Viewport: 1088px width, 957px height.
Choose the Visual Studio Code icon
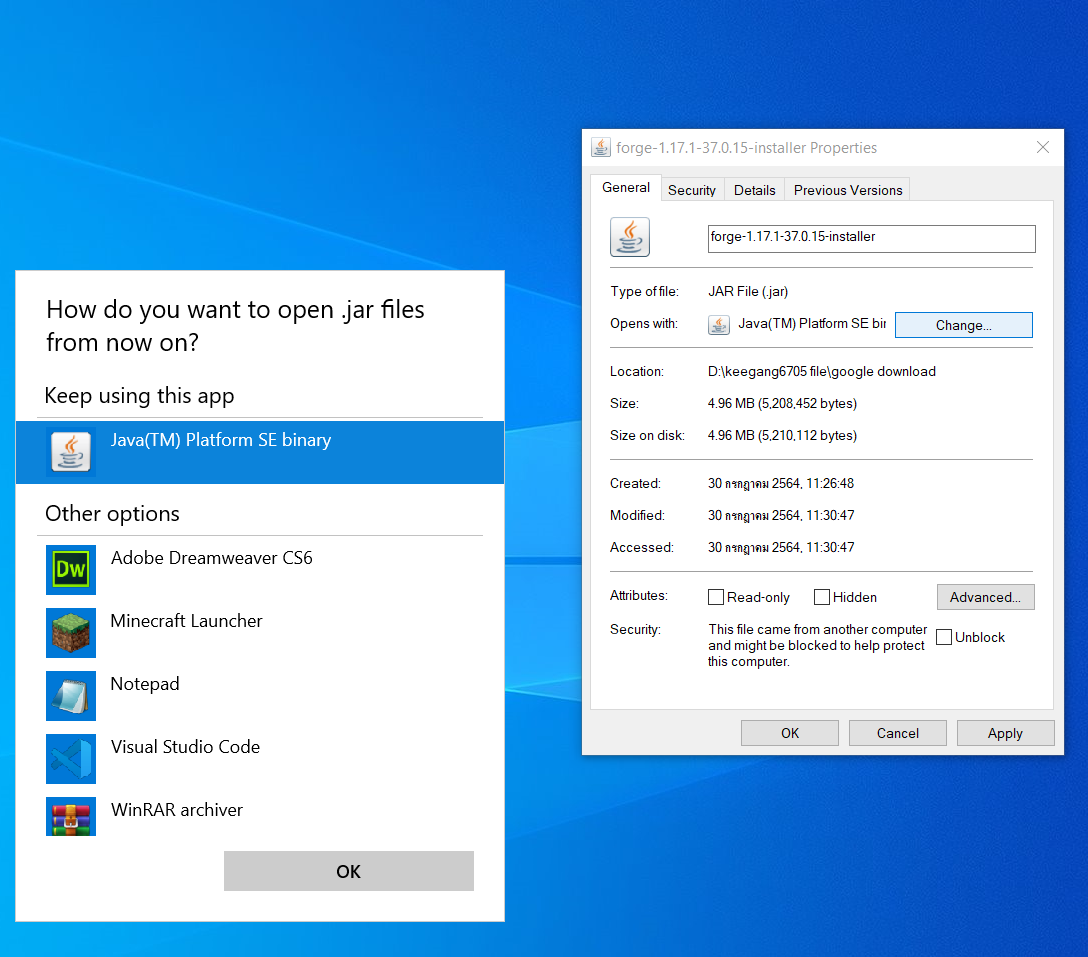71,759
